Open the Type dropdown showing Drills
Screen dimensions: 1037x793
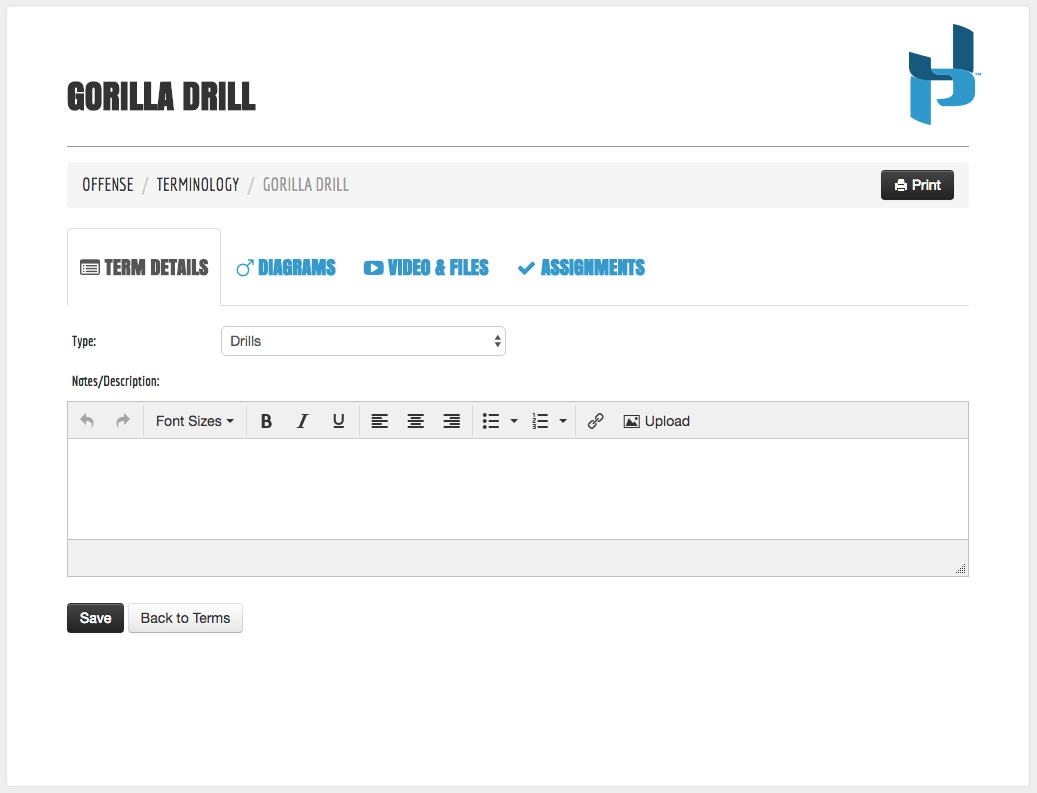(x=363, y=341)
